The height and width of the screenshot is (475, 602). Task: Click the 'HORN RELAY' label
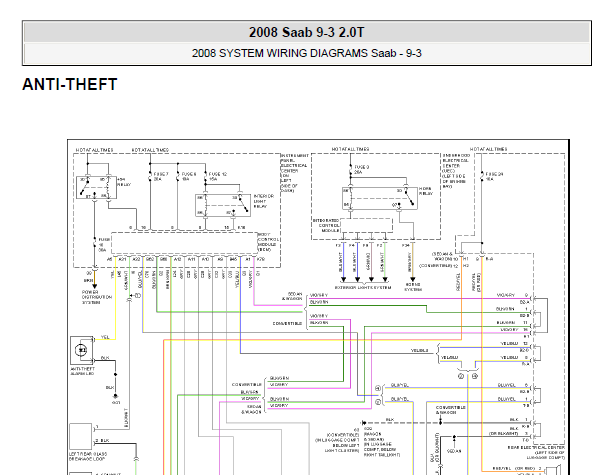(425, 191)
